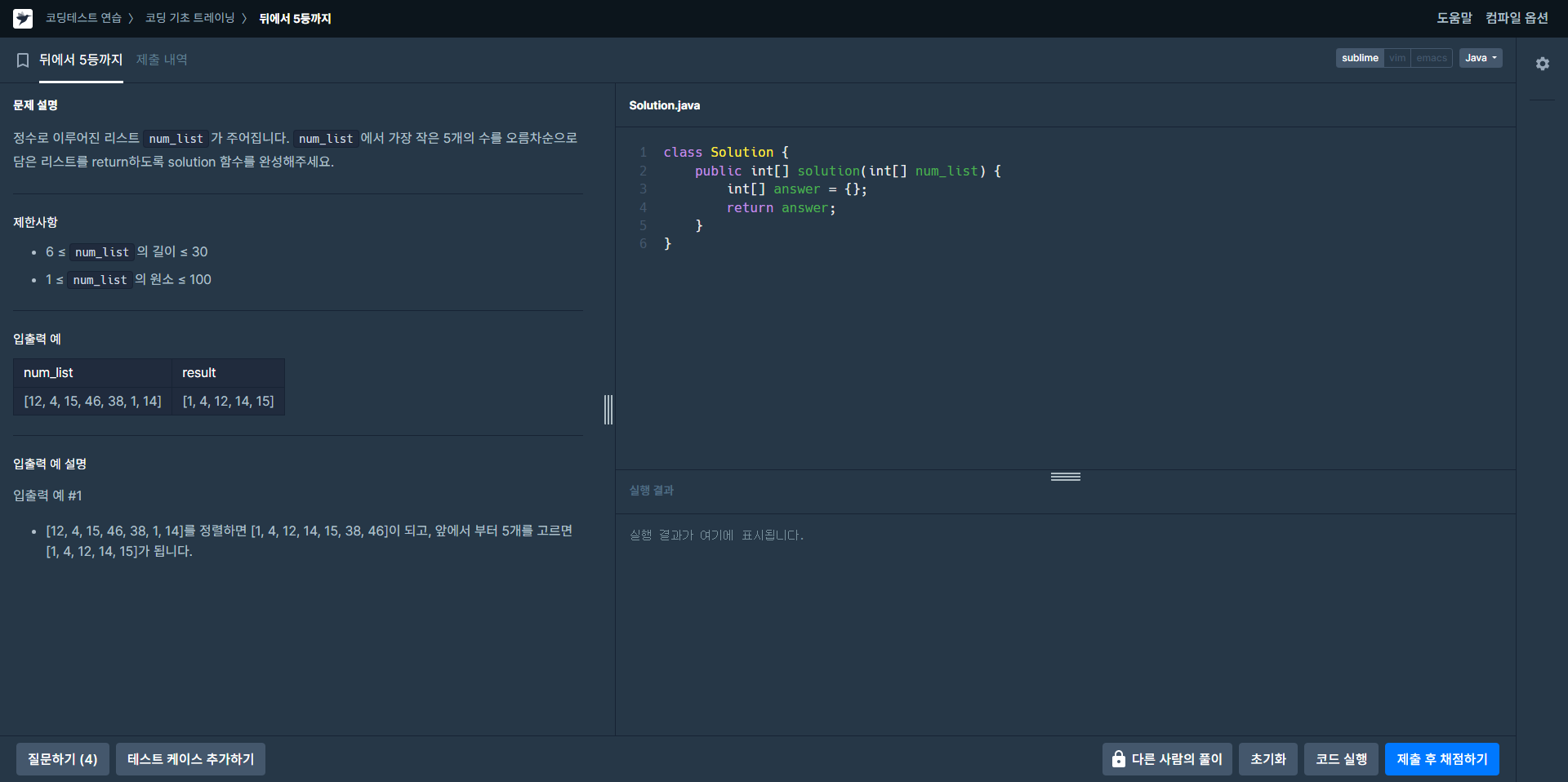Bookmark this problem with the bookmark icon
Viewport: 1568px width, 782px height.
(23, 60)
